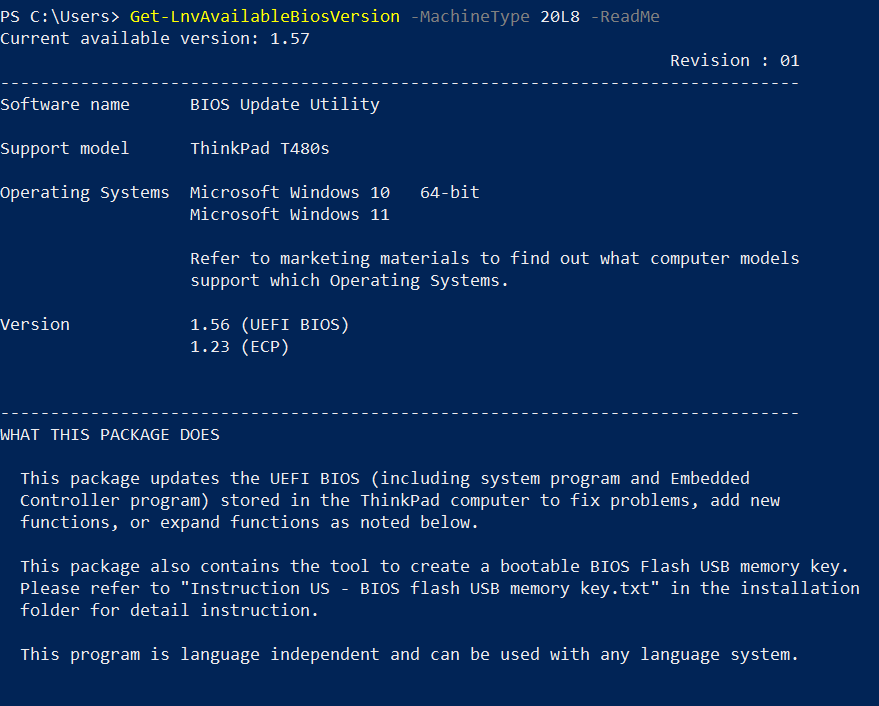This screenshot has height=706, width=879.
Task: Click the 1.56 (UEFI BIOS) version entry
Action: point(270,324)
